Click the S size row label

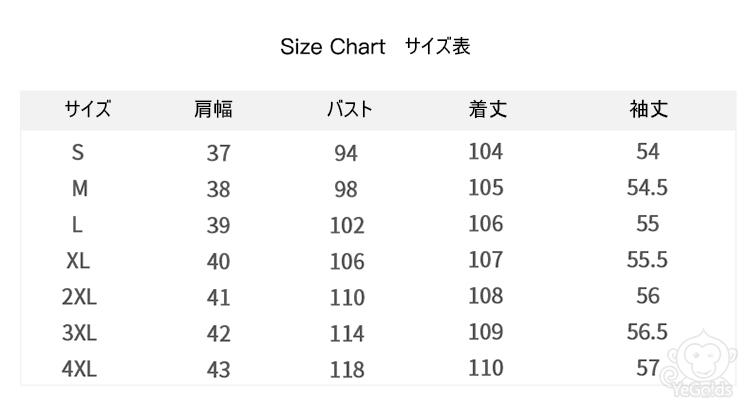tap(79, 153)
